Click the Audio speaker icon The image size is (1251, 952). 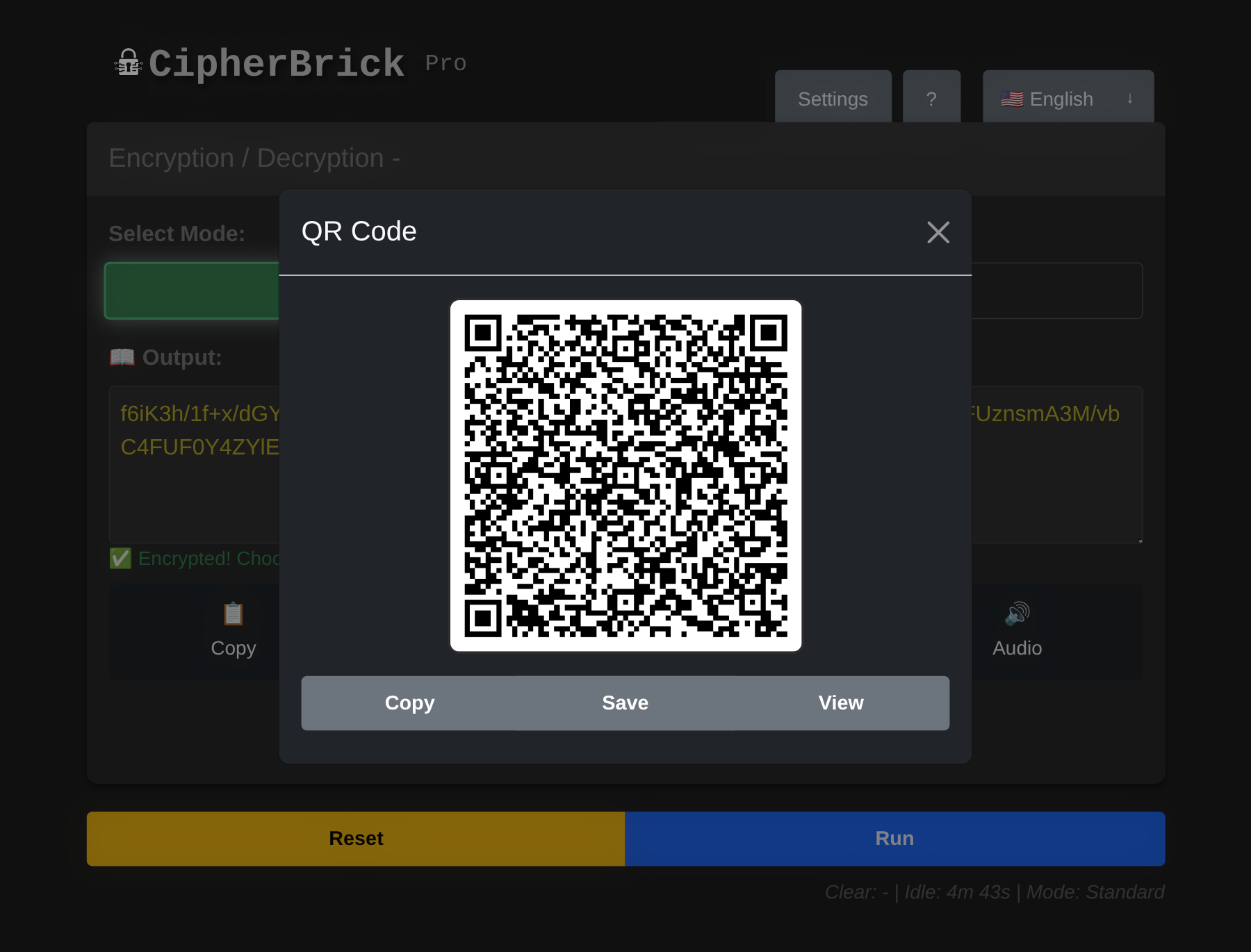[x=1017, y=614]
